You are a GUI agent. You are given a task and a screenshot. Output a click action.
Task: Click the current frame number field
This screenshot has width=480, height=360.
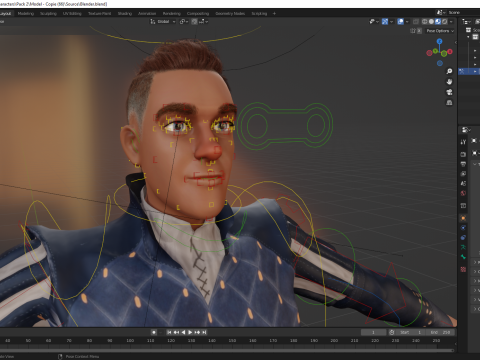[x=373, y=332]
